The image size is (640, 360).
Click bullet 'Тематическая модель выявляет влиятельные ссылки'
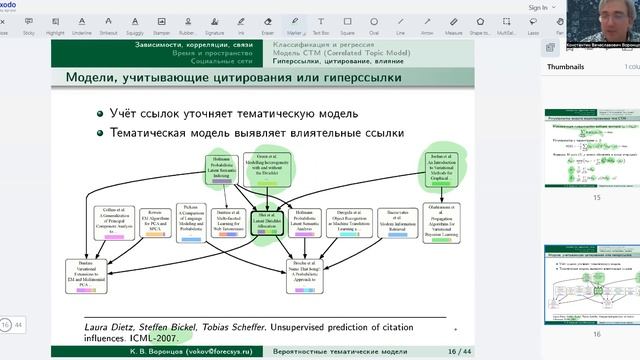pyautogui.click(x=257, y=133)
